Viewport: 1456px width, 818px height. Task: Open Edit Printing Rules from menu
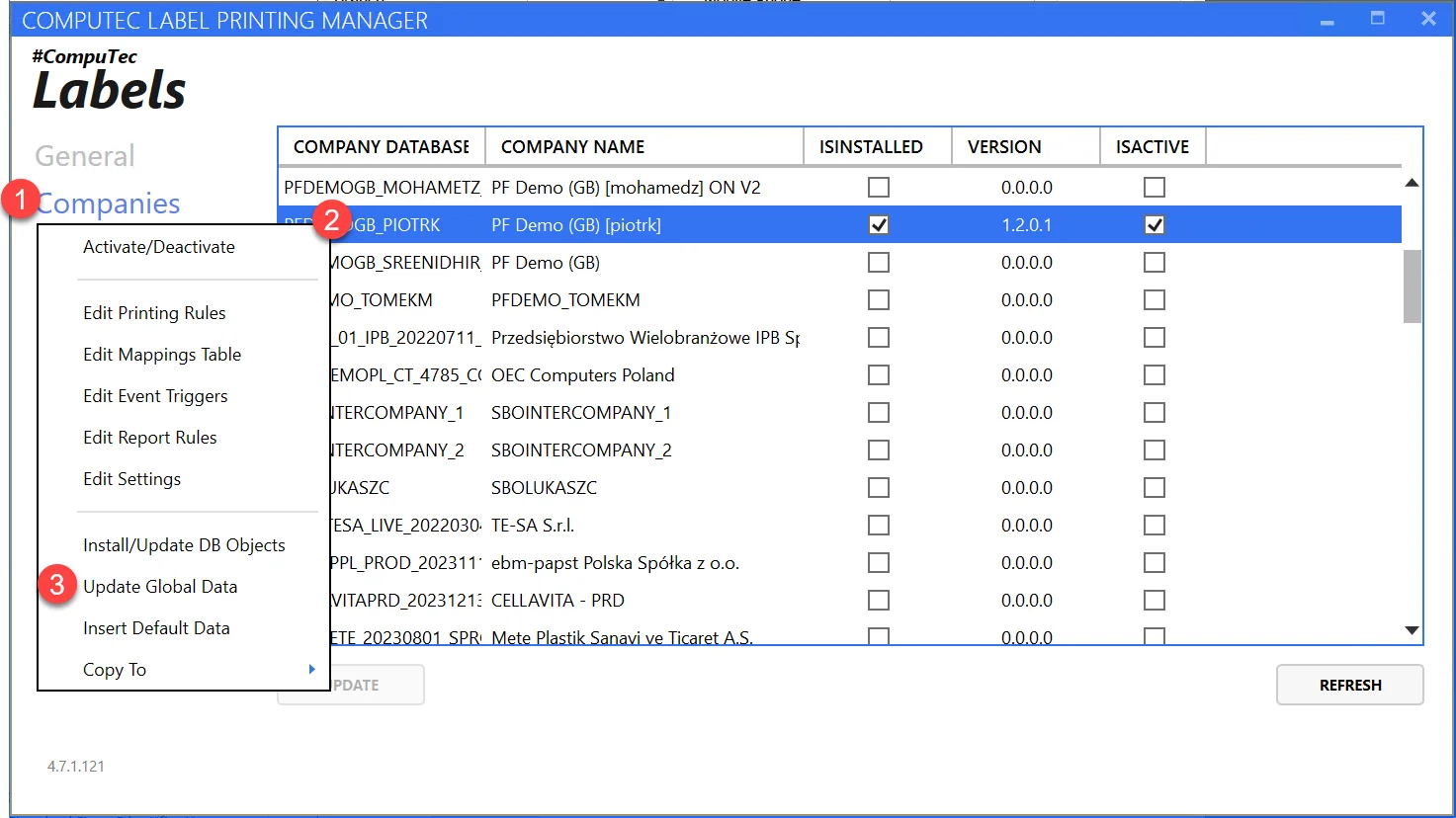154,313
